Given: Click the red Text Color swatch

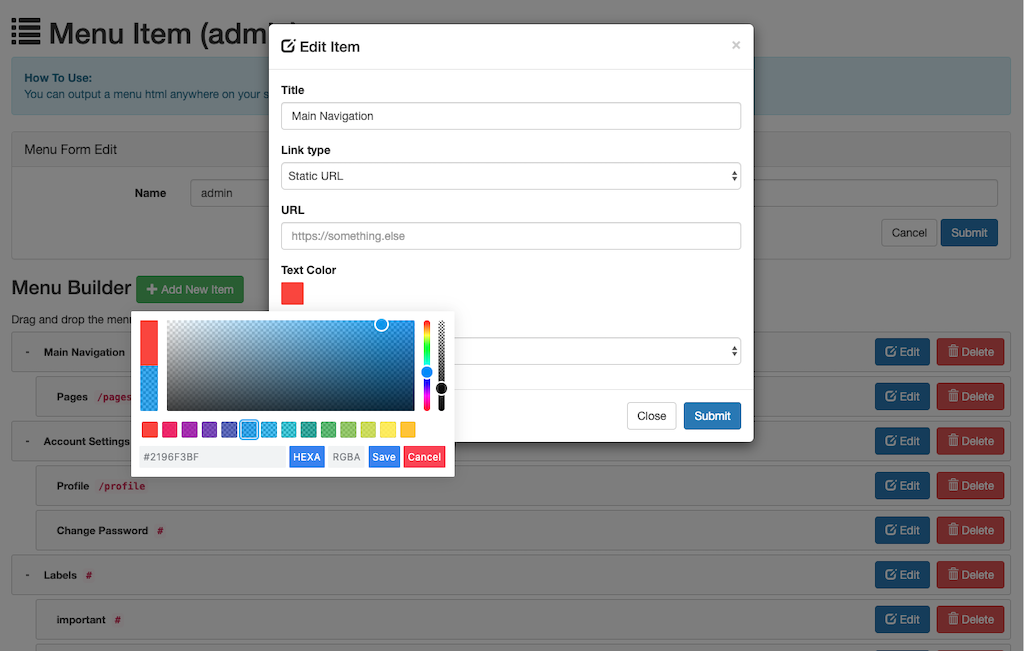Looking at the screenshot, I should tap(293, 293).
